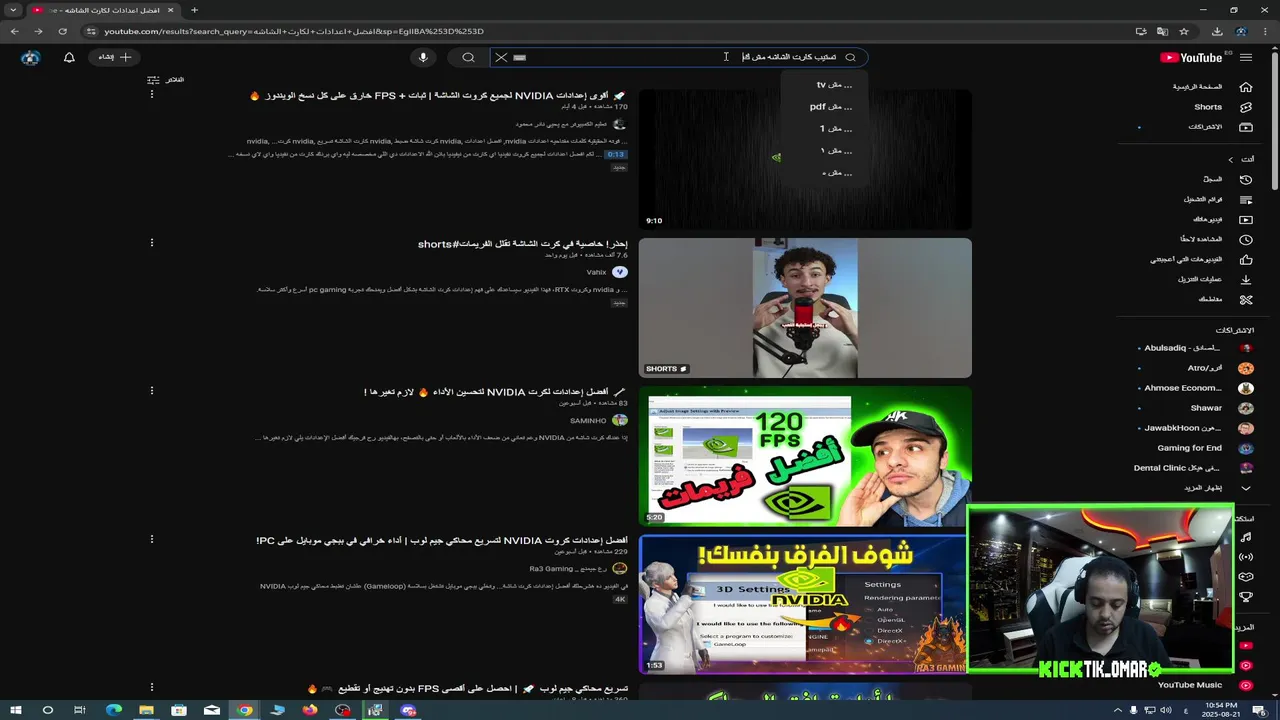Select the suggestion ending in '1'

(825, 128)
